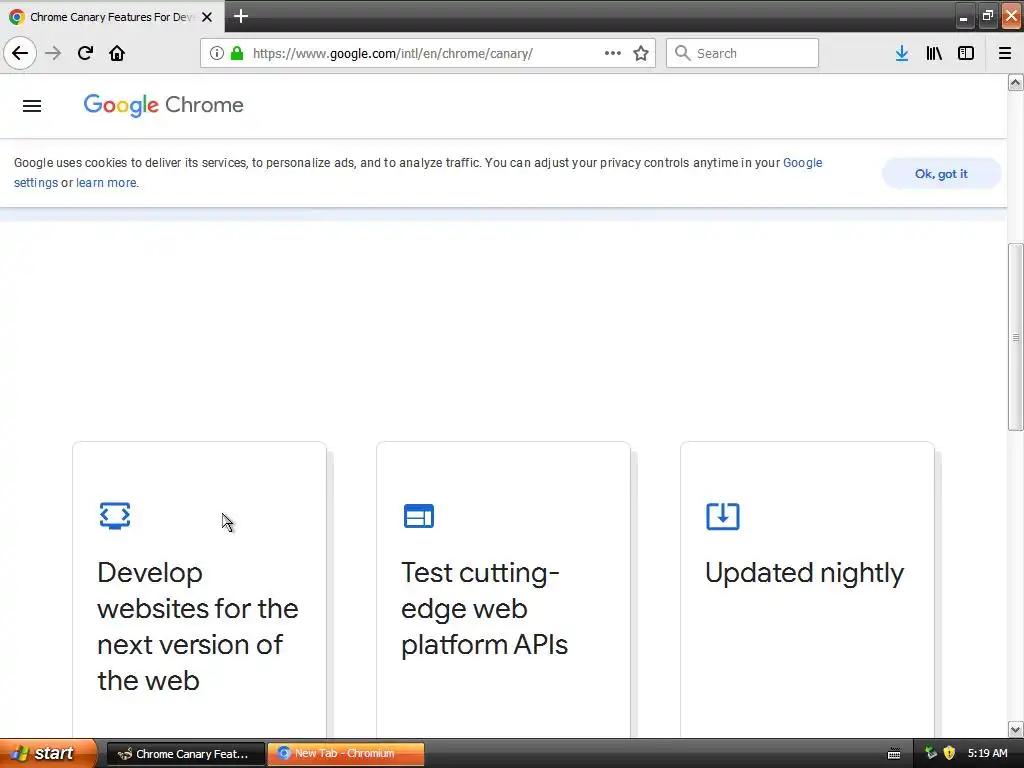
Task: Restore down the browser window
Action: (x=987, y=16)
